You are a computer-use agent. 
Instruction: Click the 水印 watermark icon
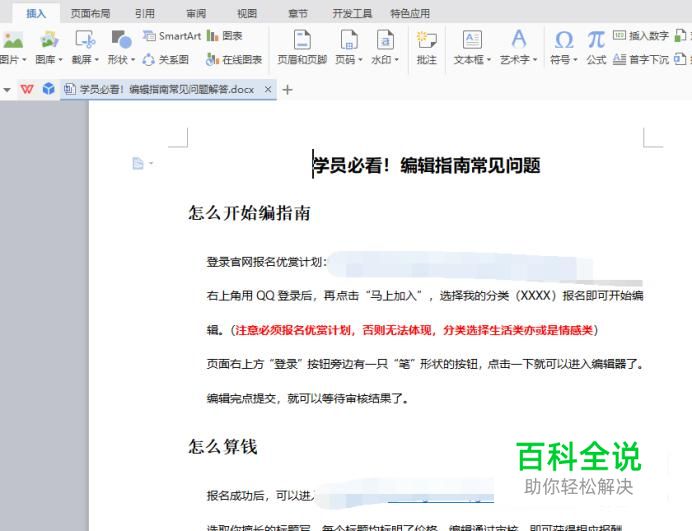[385, 40]
